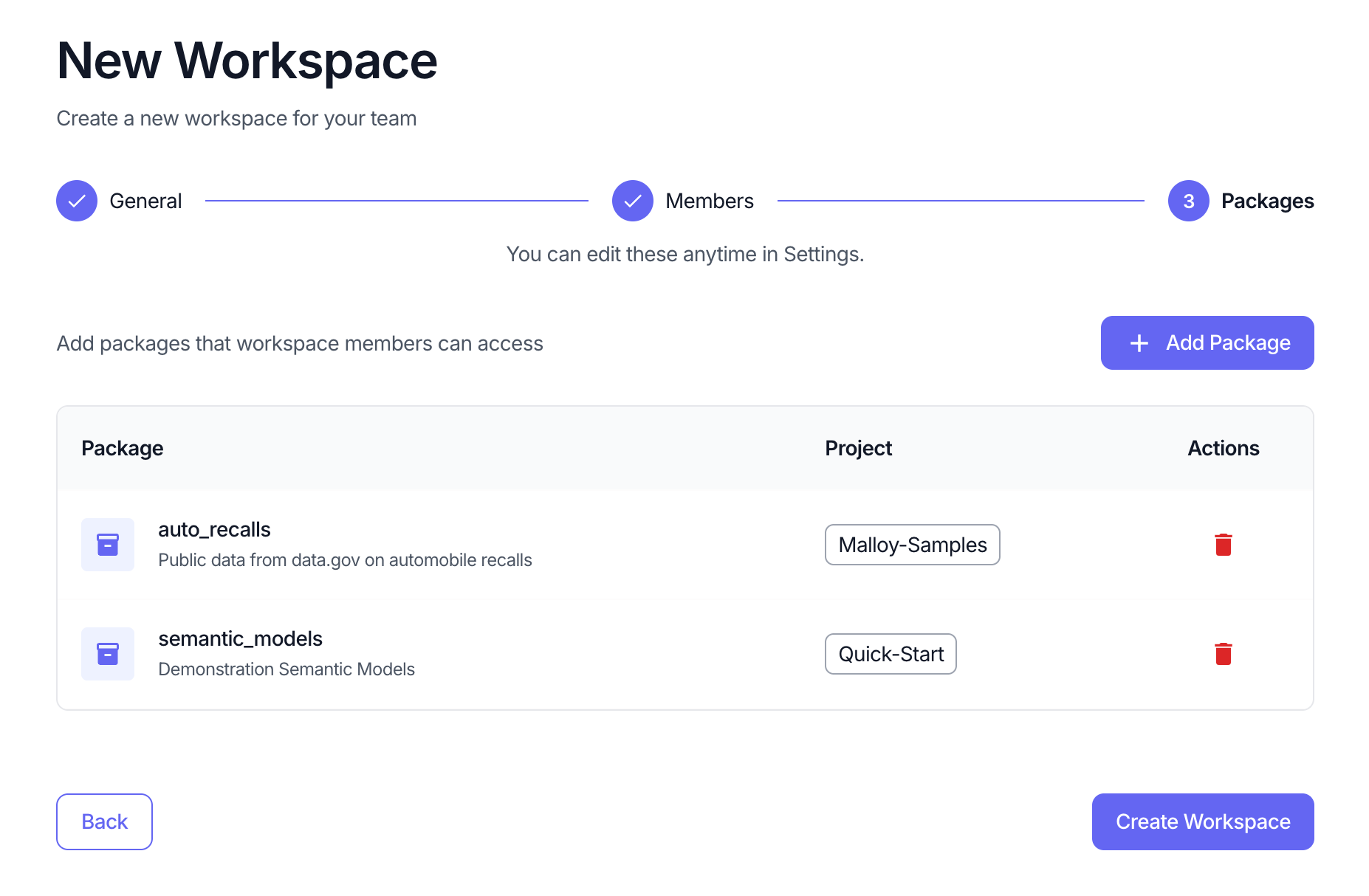The height and width of the screenshot is (896, 1369).
Task: Click the Back button
Action: tap(104, 821)
